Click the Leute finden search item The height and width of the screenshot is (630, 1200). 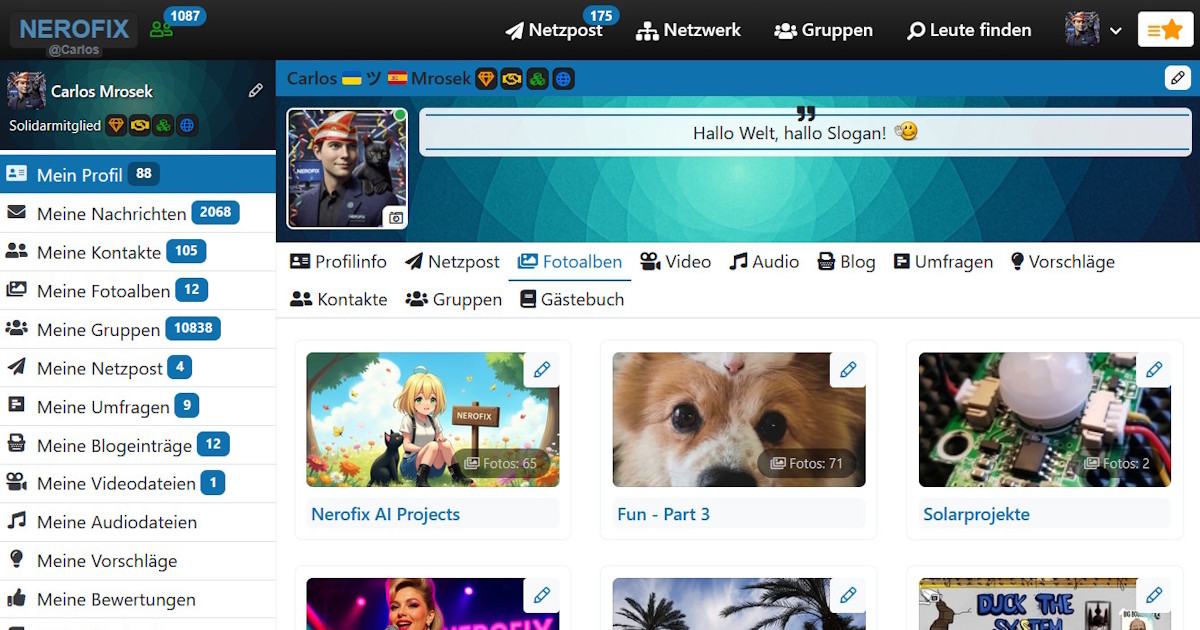click(x=969, y=30)
